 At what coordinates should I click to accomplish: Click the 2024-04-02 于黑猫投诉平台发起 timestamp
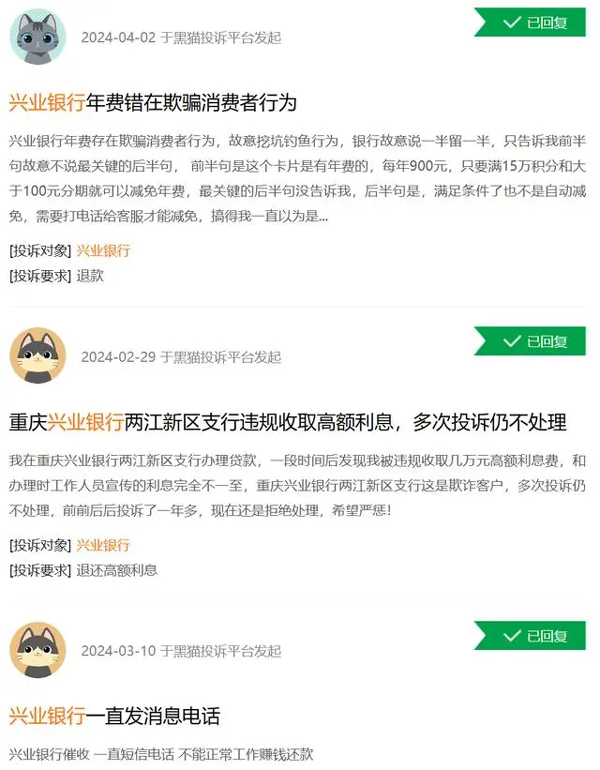click(181, 37)
